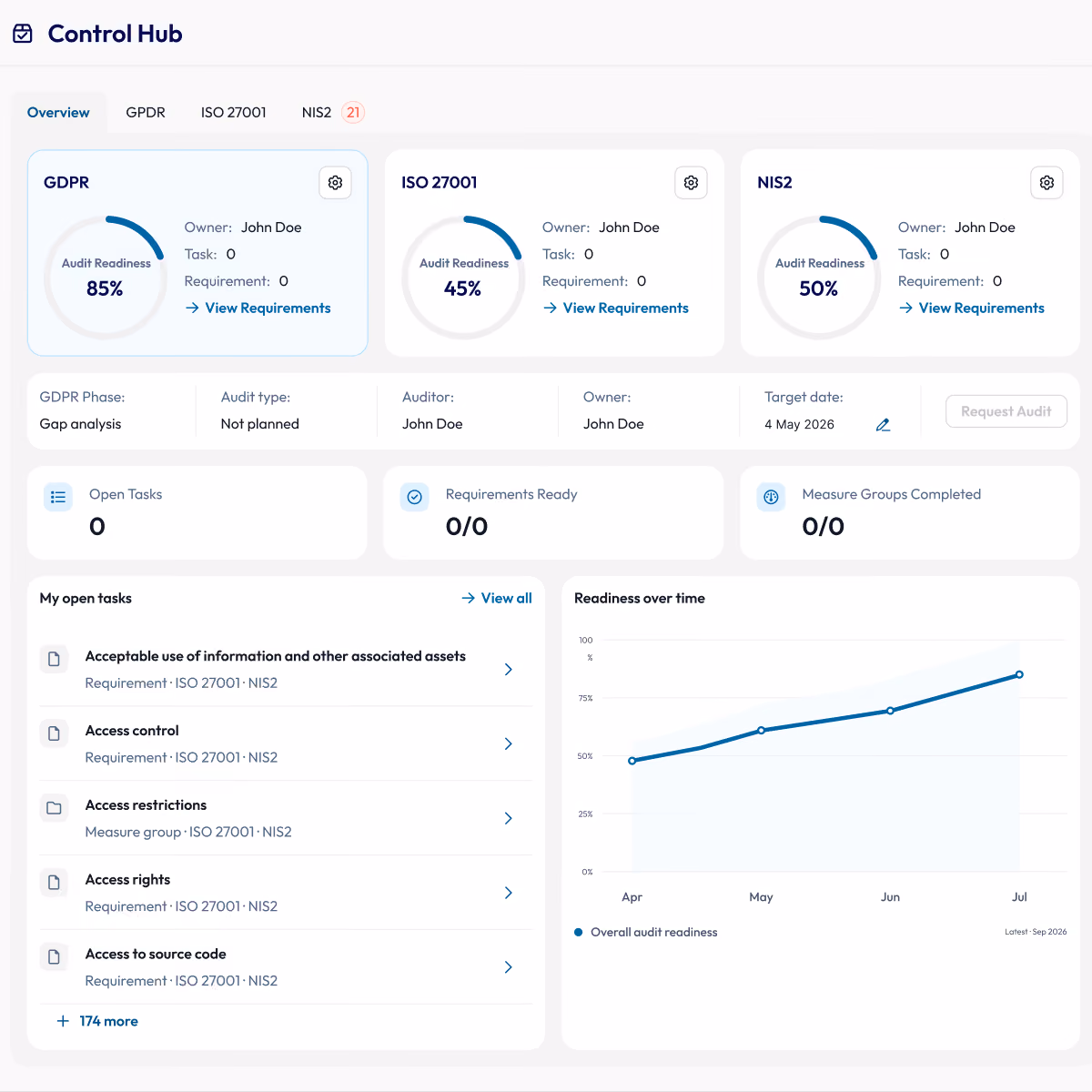Click folder icon beside Access restrictions
This screenshot has width=1092, height=1092.
coord(54,808)
